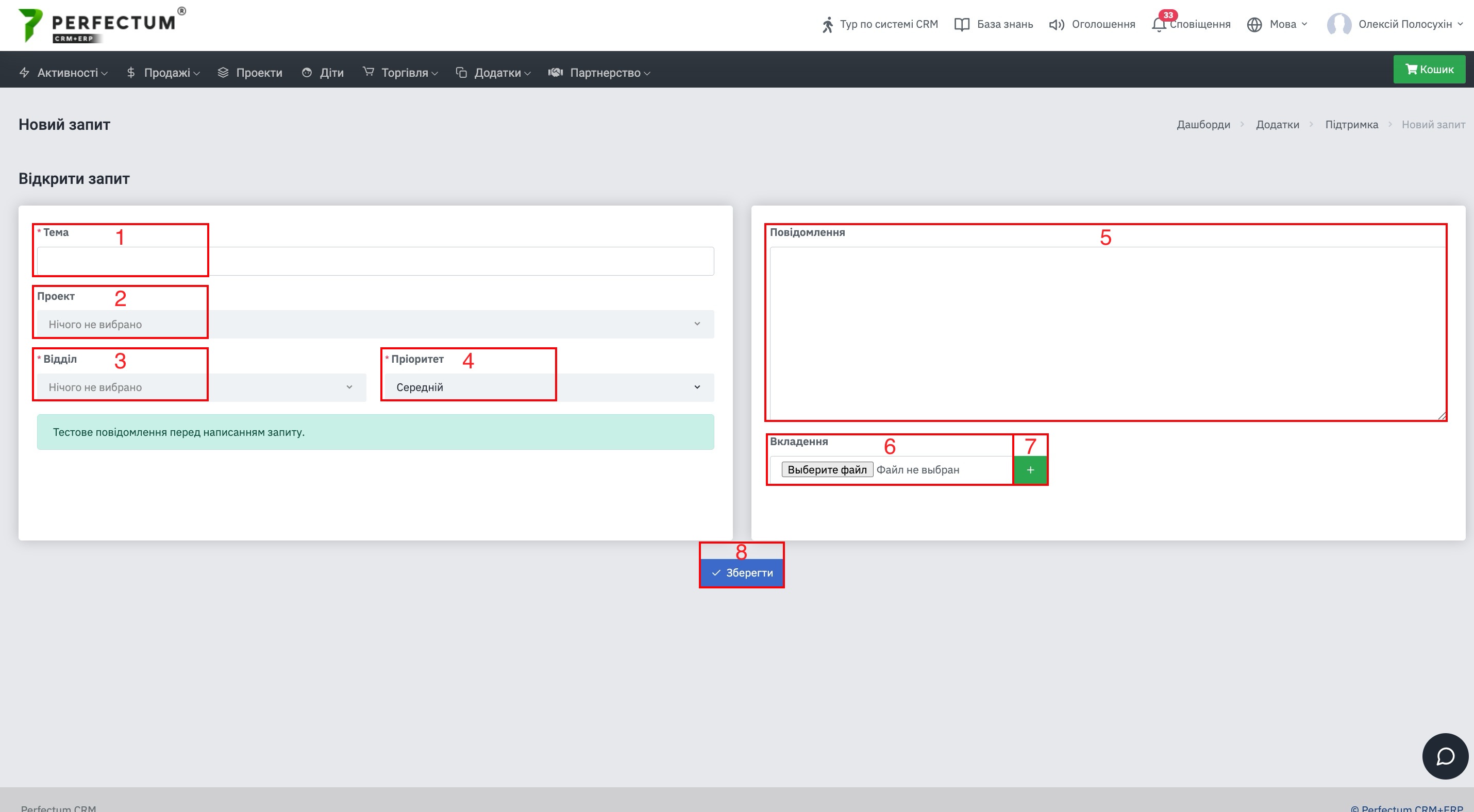
Task: Expand the Проект dropdown
Action: coord(375,324)
